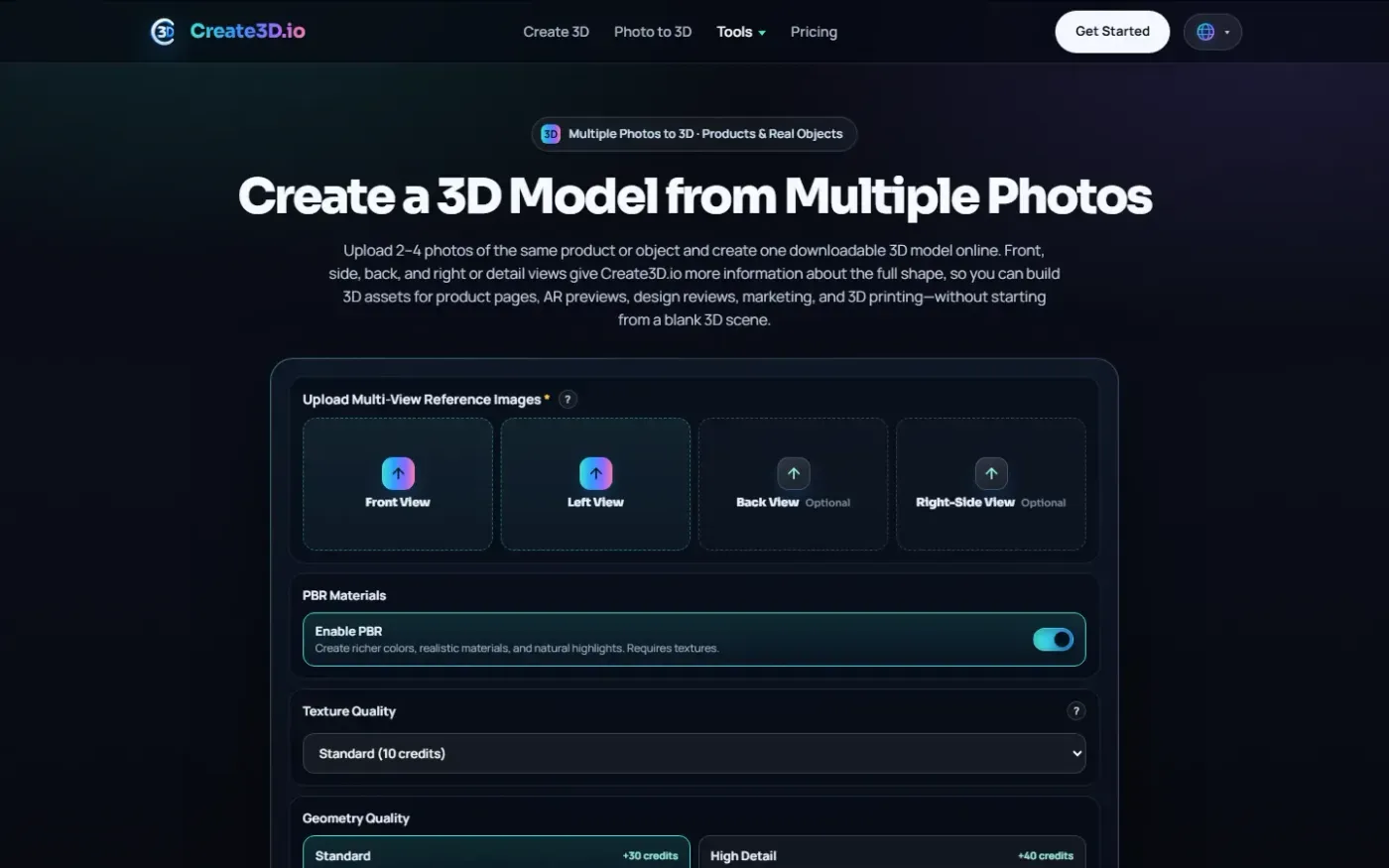Click the Front View label
The width and height of the screenshot is (1389, 868).
coord(398,502)
